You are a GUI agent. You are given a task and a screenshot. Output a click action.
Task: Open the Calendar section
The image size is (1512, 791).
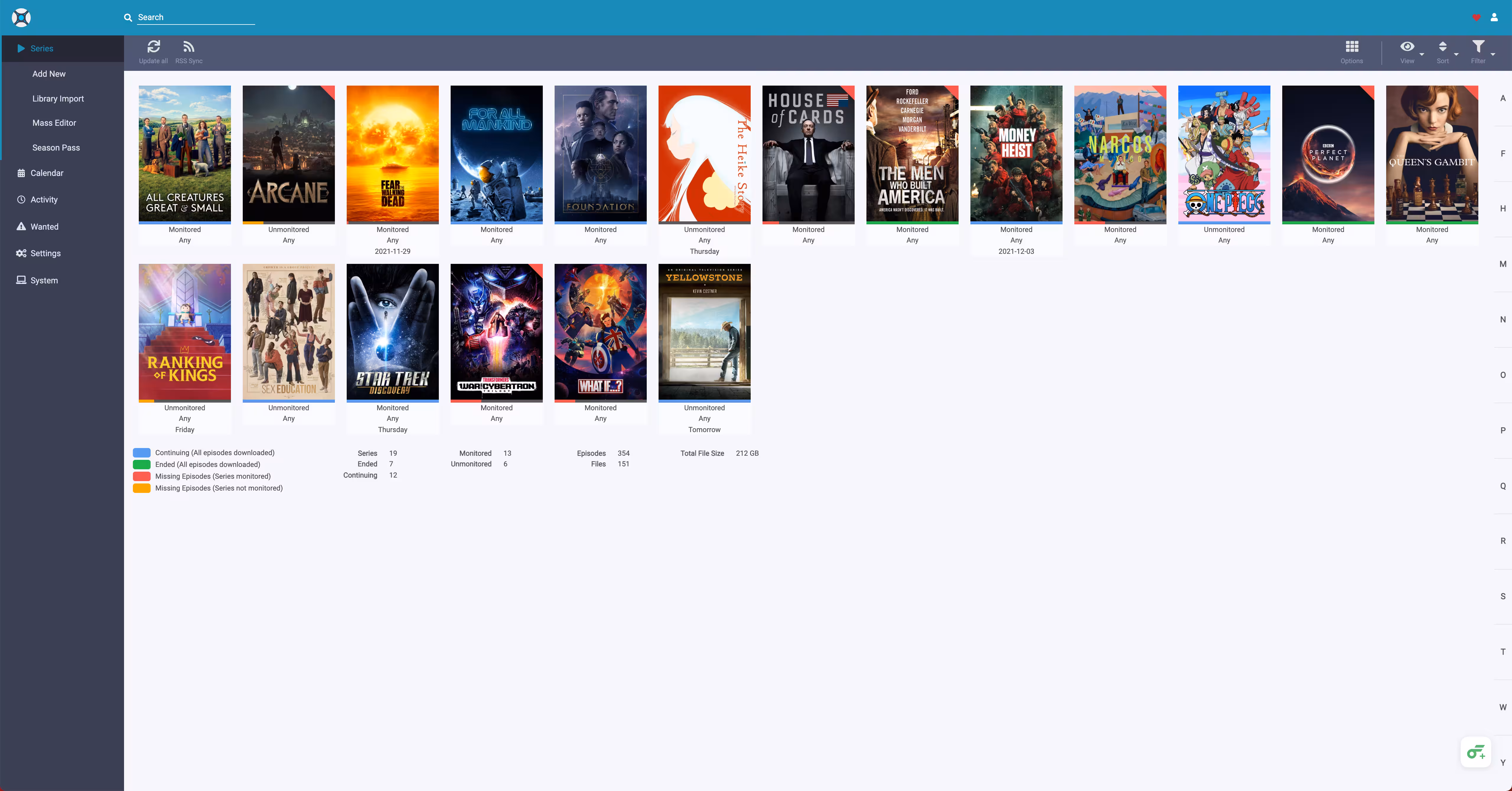[x=46, y=173]
